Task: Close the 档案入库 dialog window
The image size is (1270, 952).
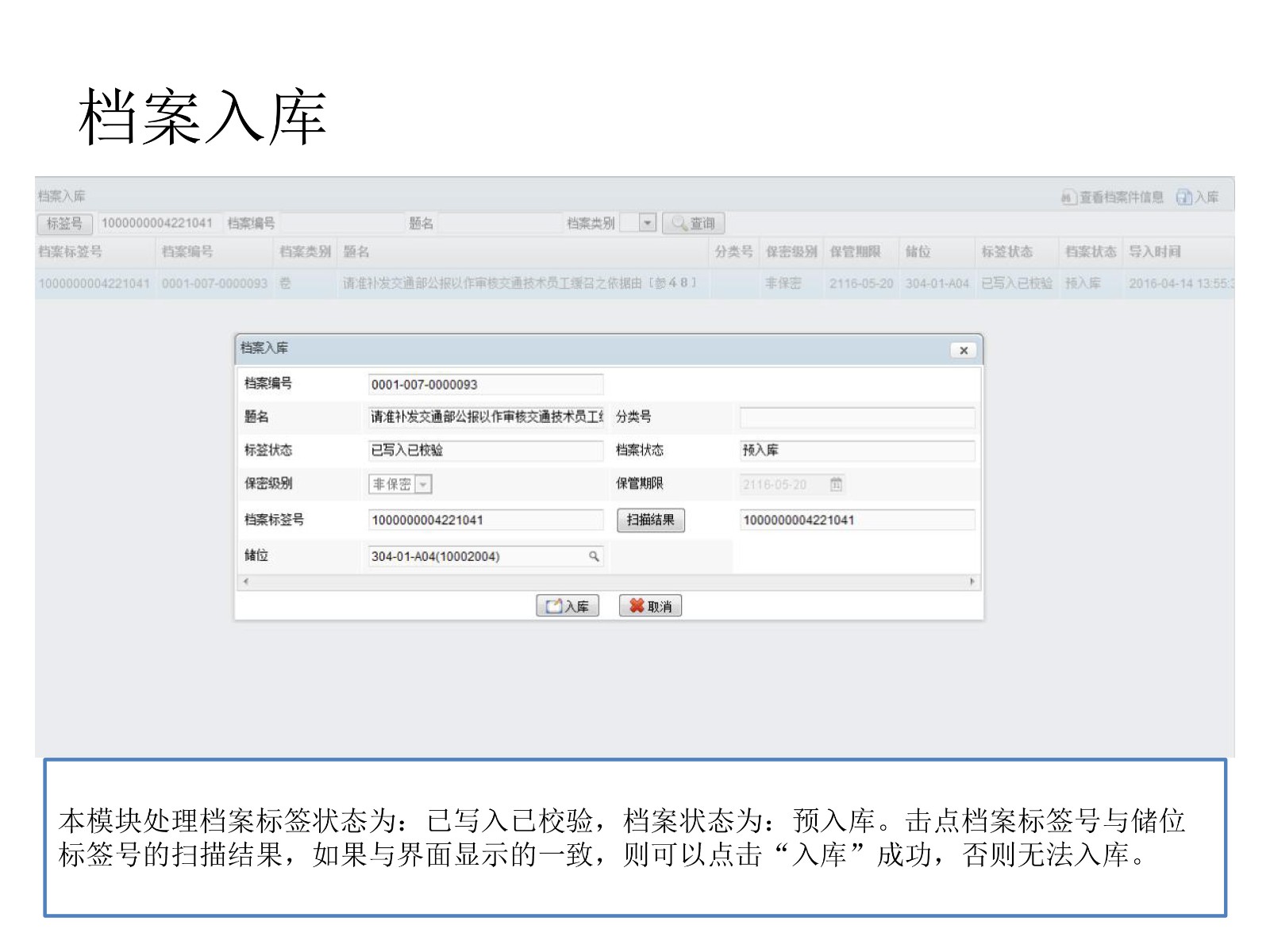Action: 963,350
